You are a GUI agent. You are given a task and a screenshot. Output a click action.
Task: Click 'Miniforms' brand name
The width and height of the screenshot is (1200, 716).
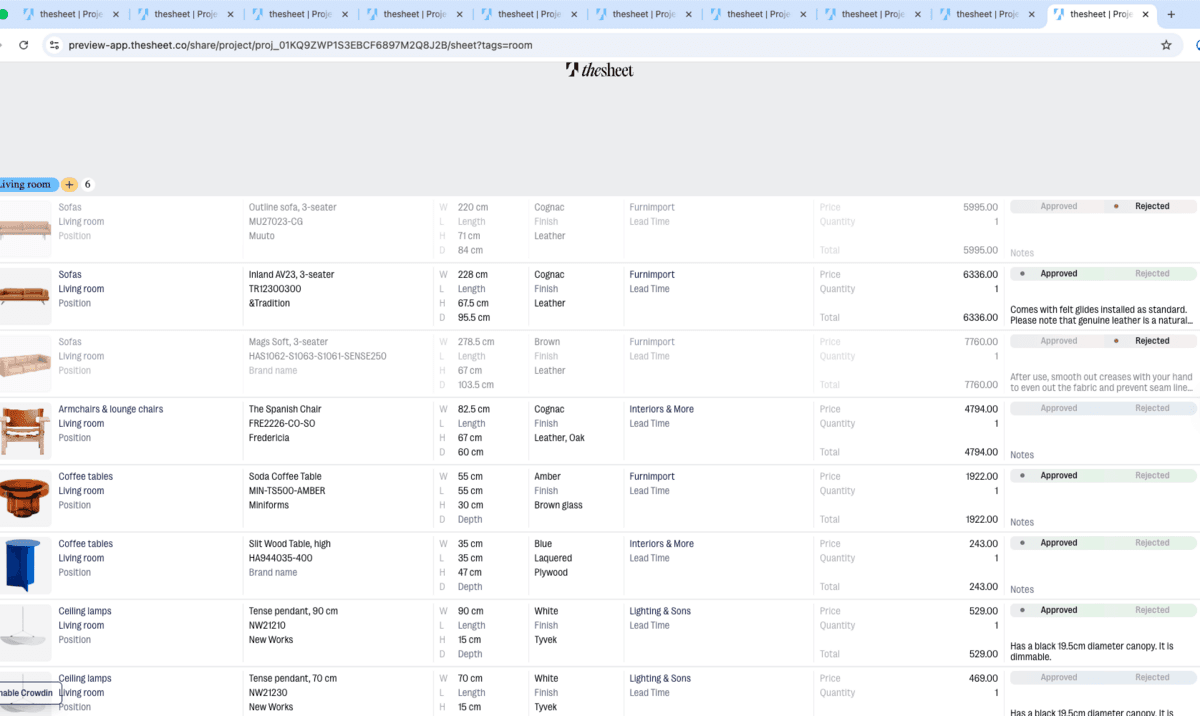coord(269,505)
